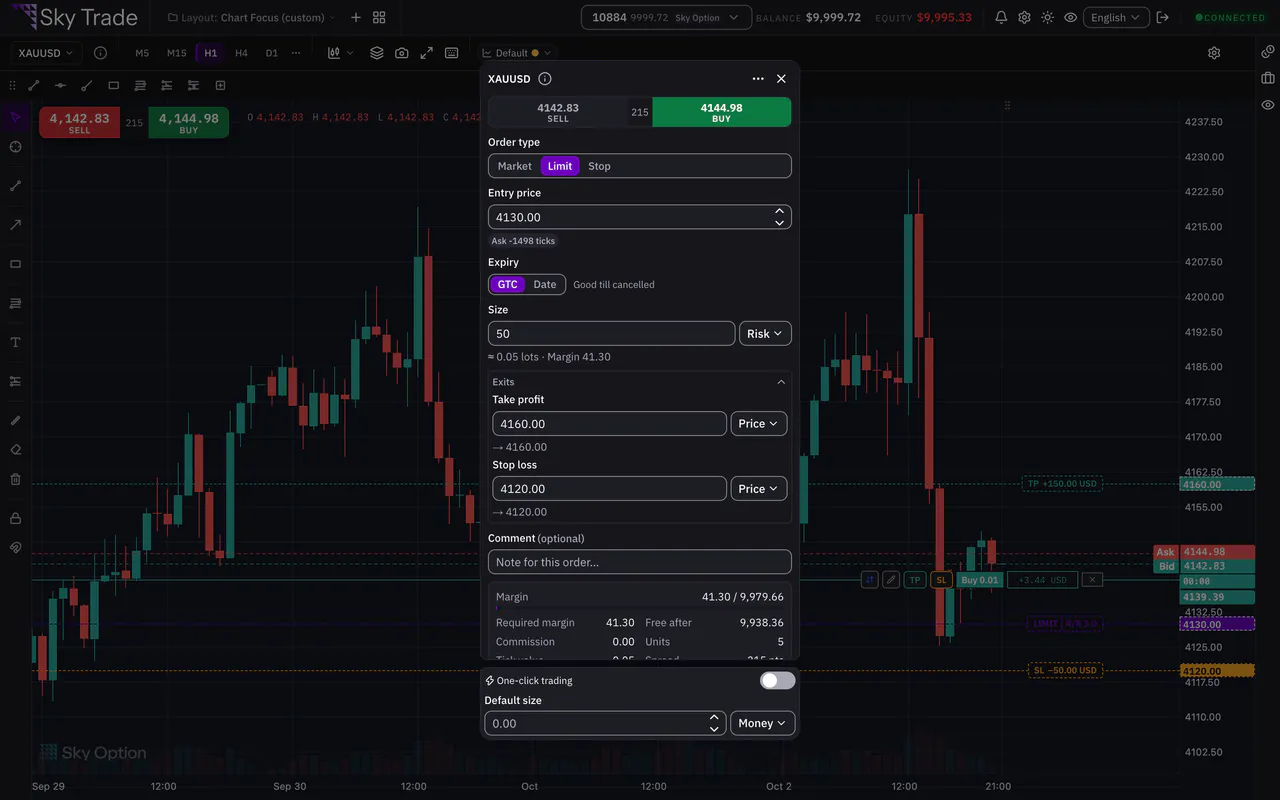The width and height of the screenshot is (1280, 800).
Task: Toggle the eye visibility icon in header
Action: click(1070, 17)
